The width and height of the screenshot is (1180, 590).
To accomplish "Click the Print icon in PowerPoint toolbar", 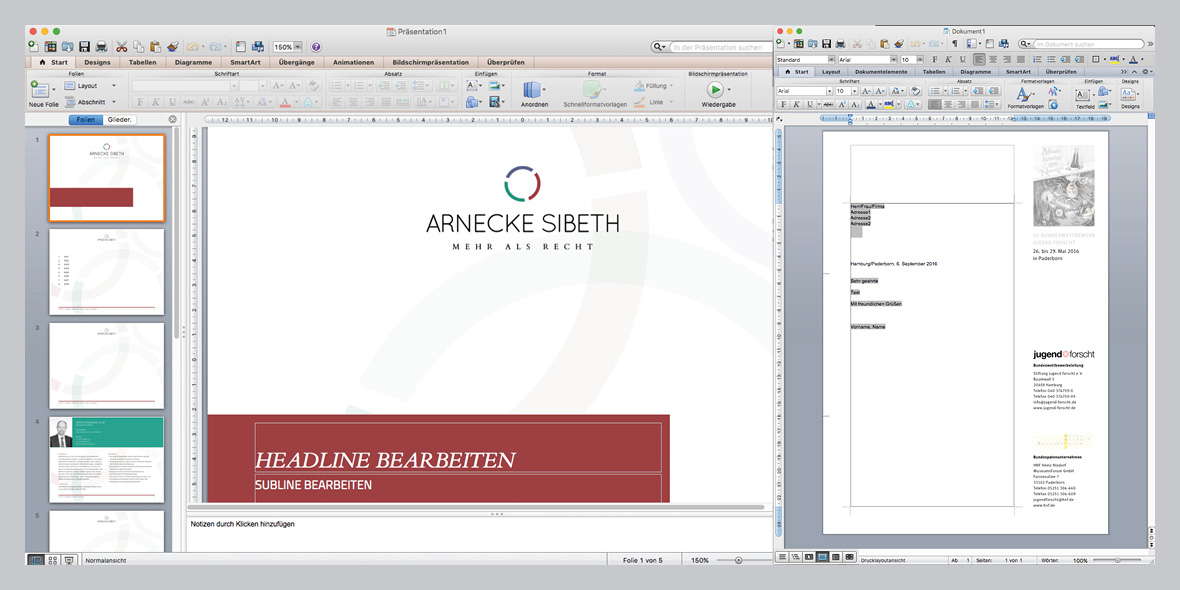I will pyautogui.click(x=101, y=47).
